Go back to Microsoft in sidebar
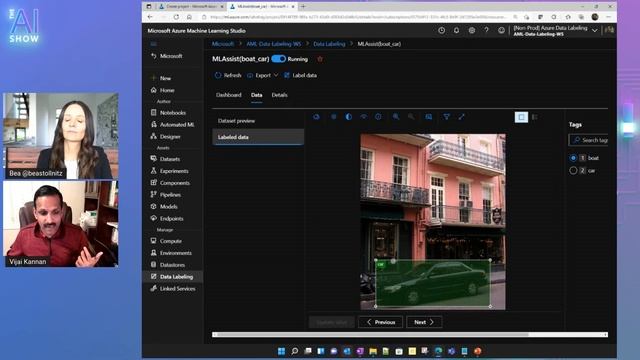640x360 pixels. (x=166, y=56)
